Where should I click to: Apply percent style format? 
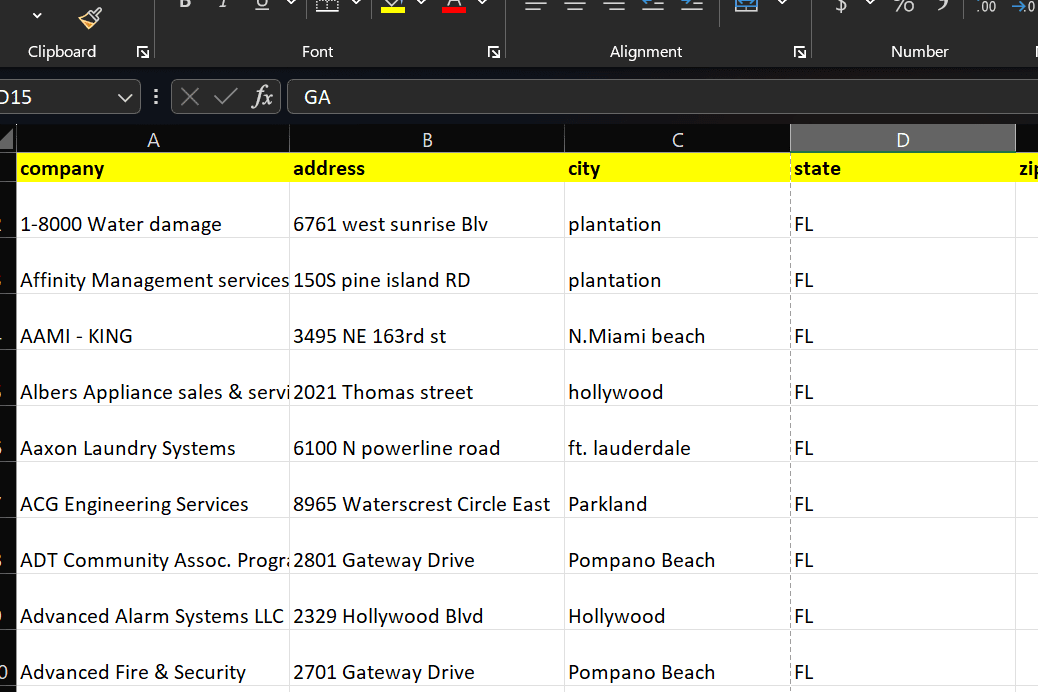click(x=904, y=6)
